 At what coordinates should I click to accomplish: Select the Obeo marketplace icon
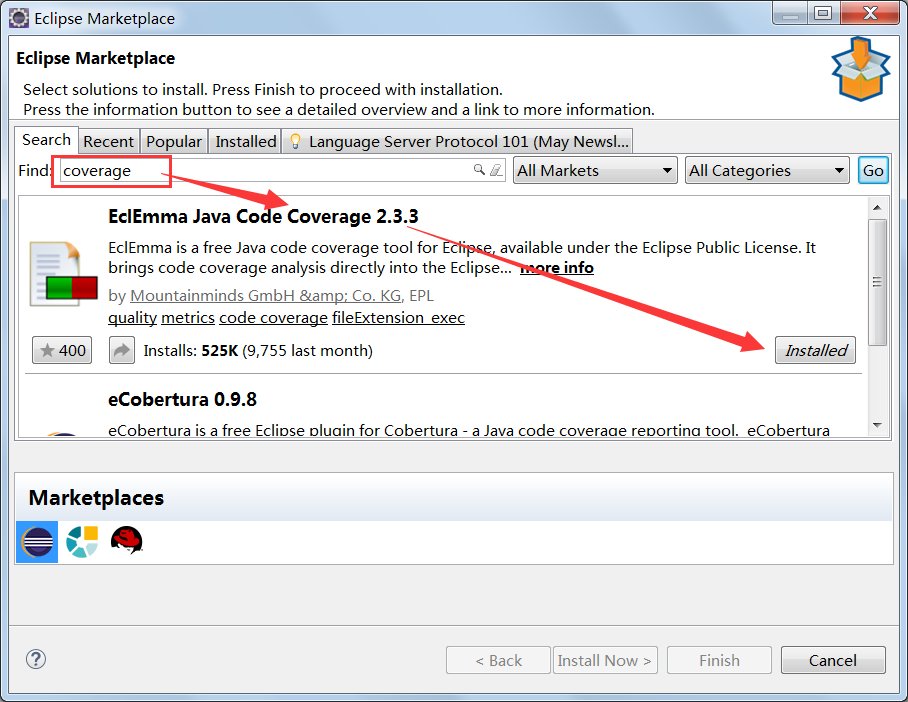[82, 542]
